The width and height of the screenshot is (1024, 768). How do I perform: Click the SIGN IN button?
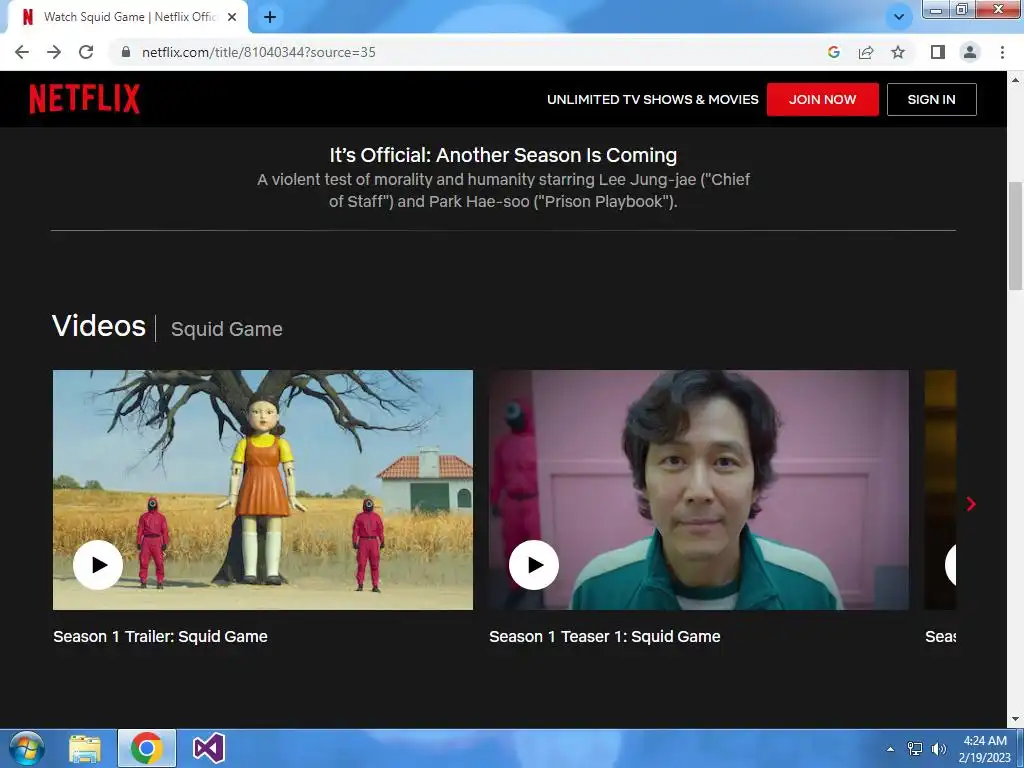[x=931, y=99]
